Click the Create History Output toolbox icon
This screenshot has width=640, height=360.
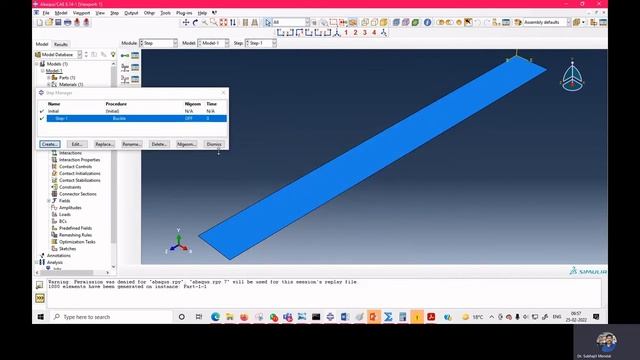click(125, 79)
